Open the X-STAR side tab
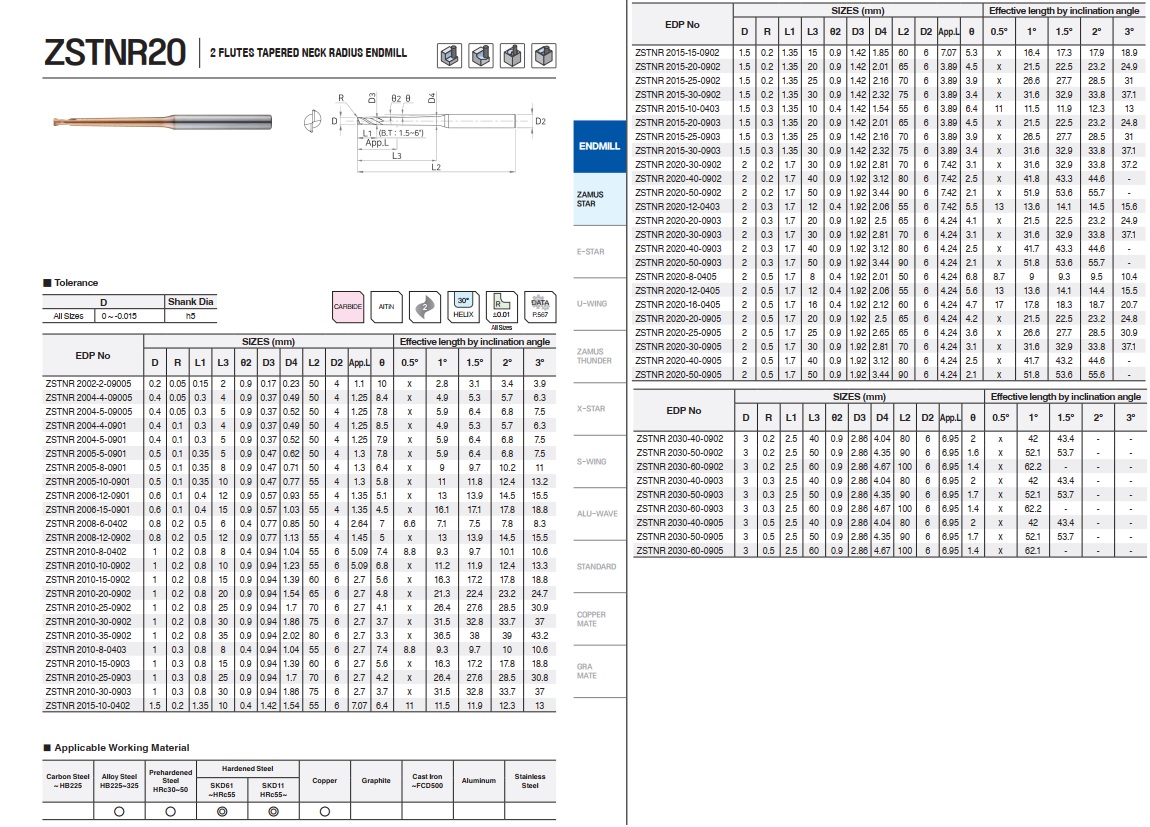Image resolution: width=1150 pixels, height=827 pixels. (599, 408)
